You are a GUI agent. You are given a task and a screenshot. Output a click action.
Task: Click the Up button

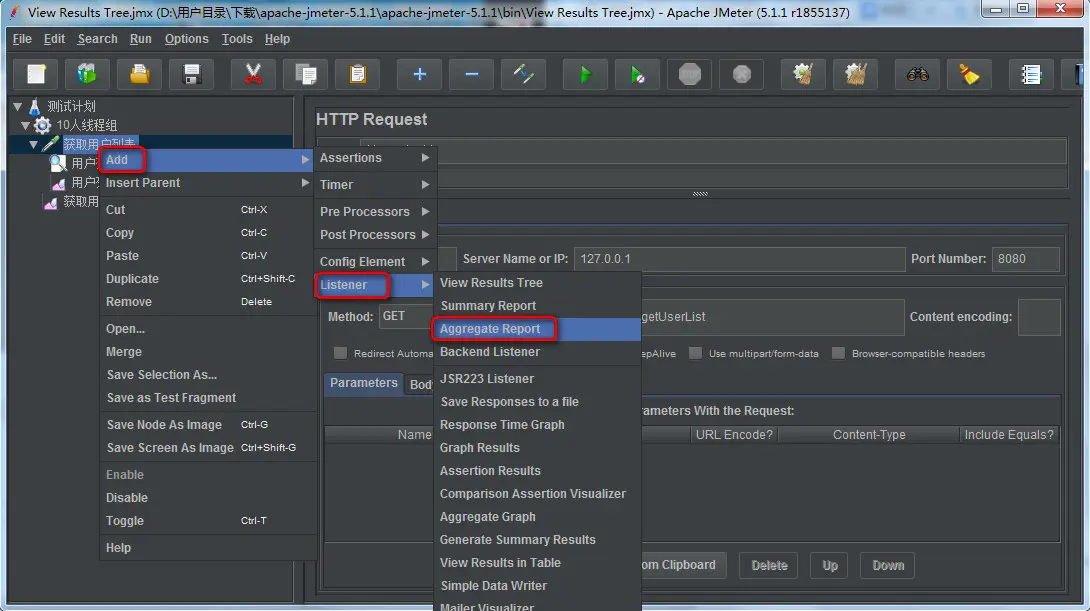pos(830,566)
